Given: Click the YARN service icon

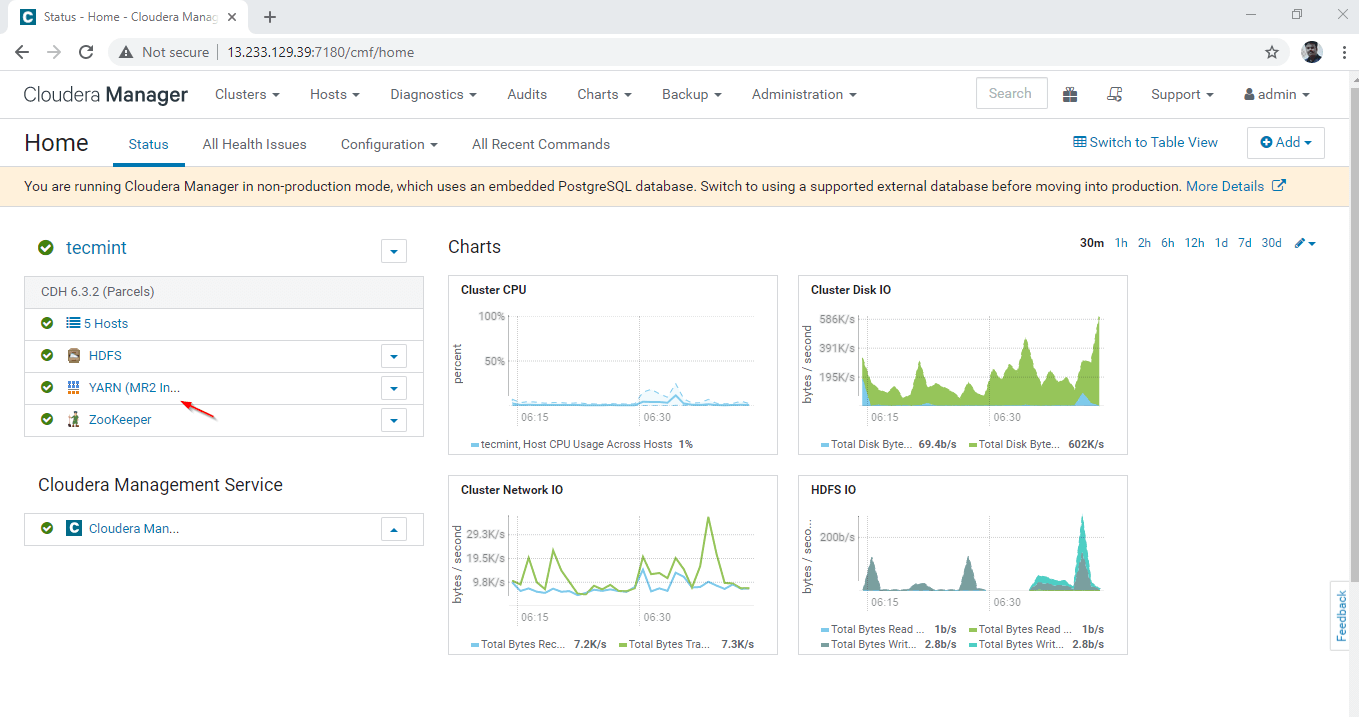Looking at the screenshot, I should 73,388.
